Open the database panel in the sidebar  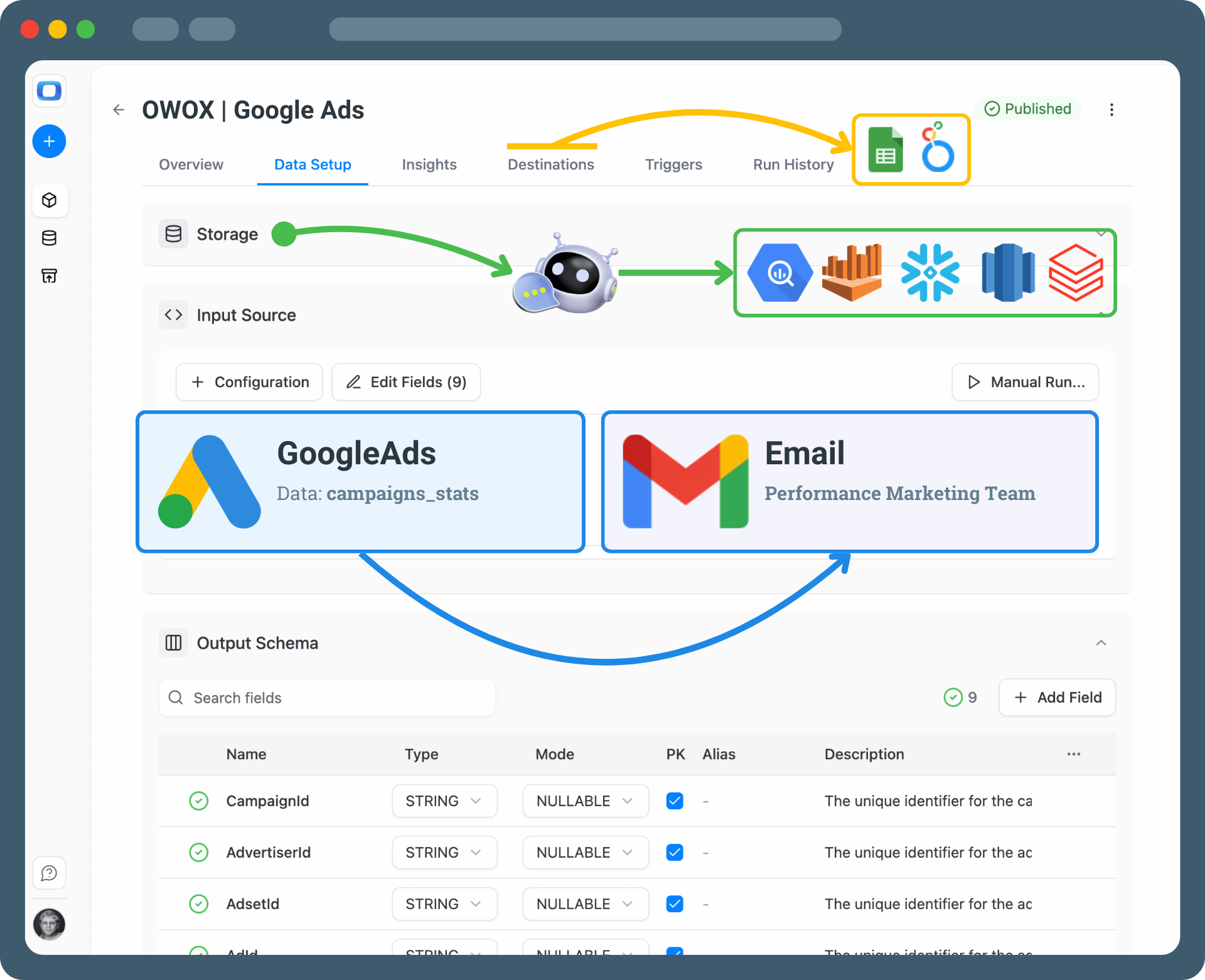tap(49, 238)
